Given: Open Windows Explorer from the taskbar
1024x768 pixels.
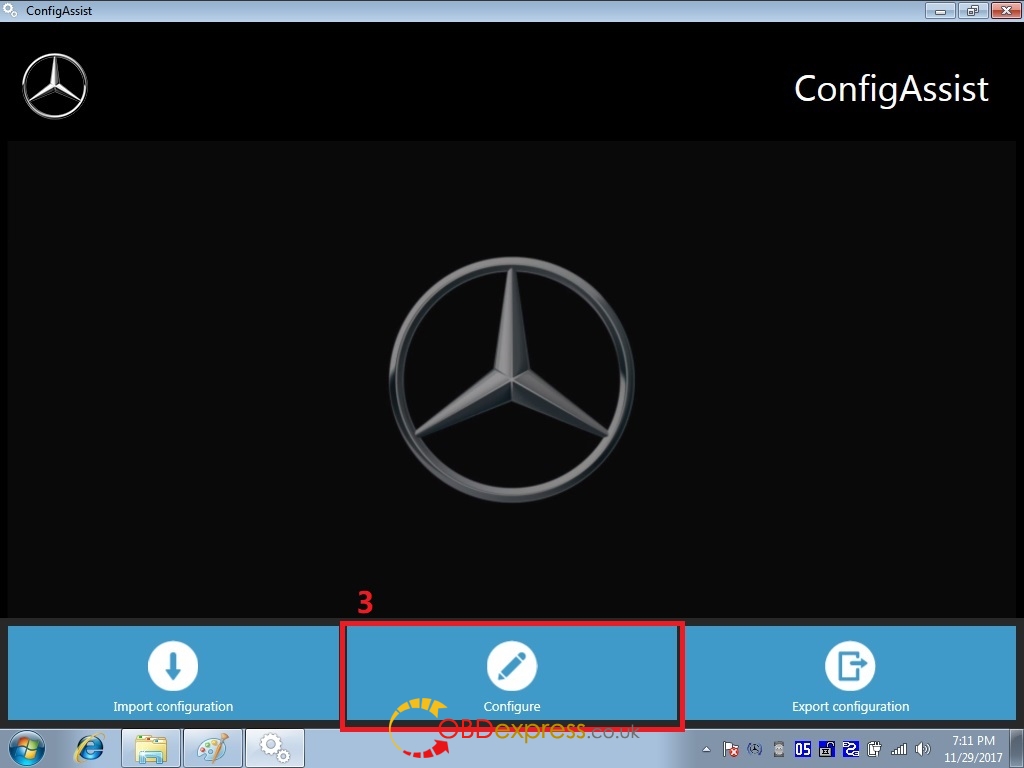Looking at the screenshot, I should [151, 748].
